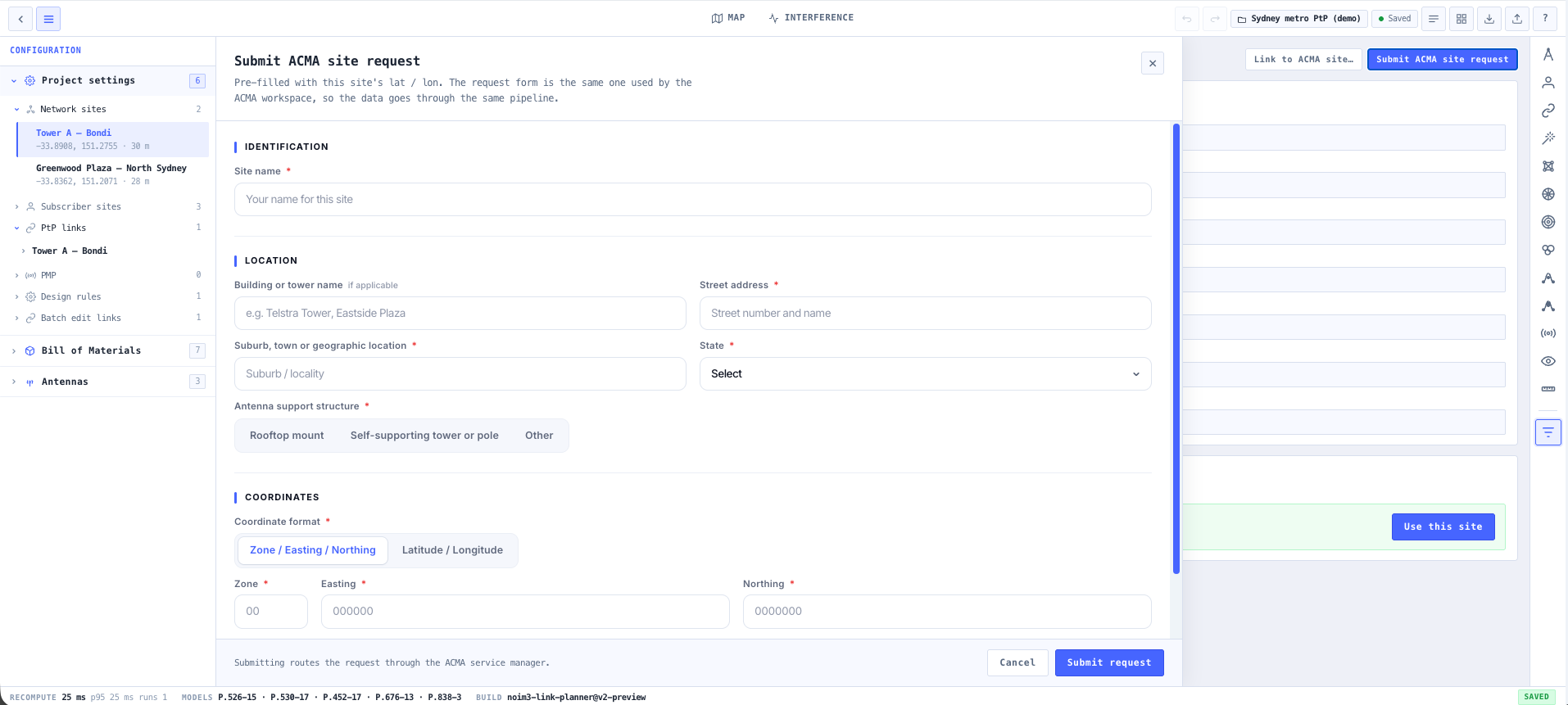Click the Submit request button
The image size is (1568, 705).
point(1109,662)
